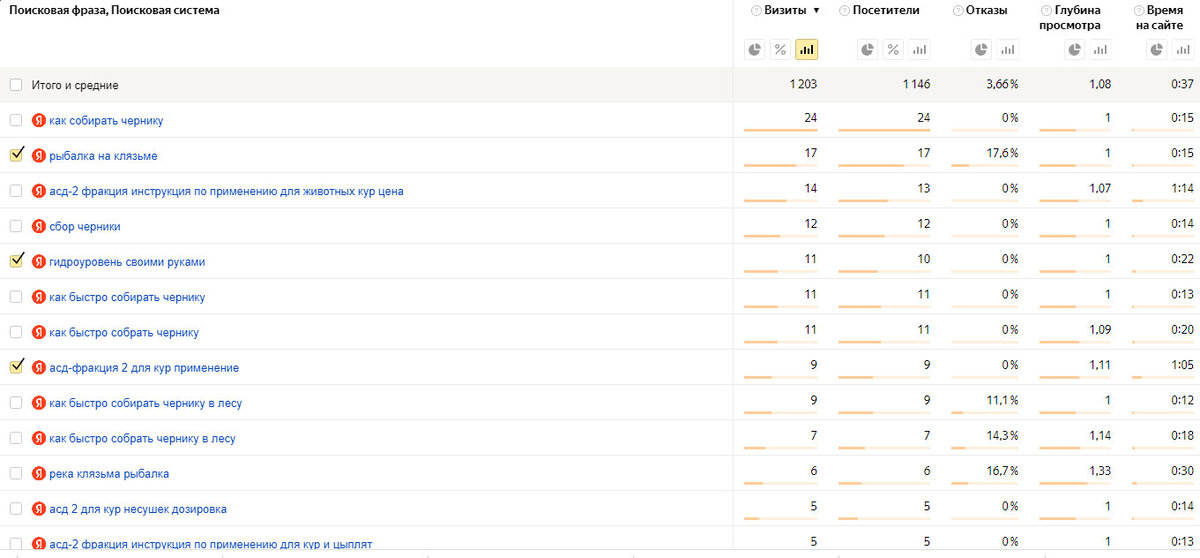1200x558 pixels.
Task: Sort the table by Отказы column
Action: click(x=987, y=11)
